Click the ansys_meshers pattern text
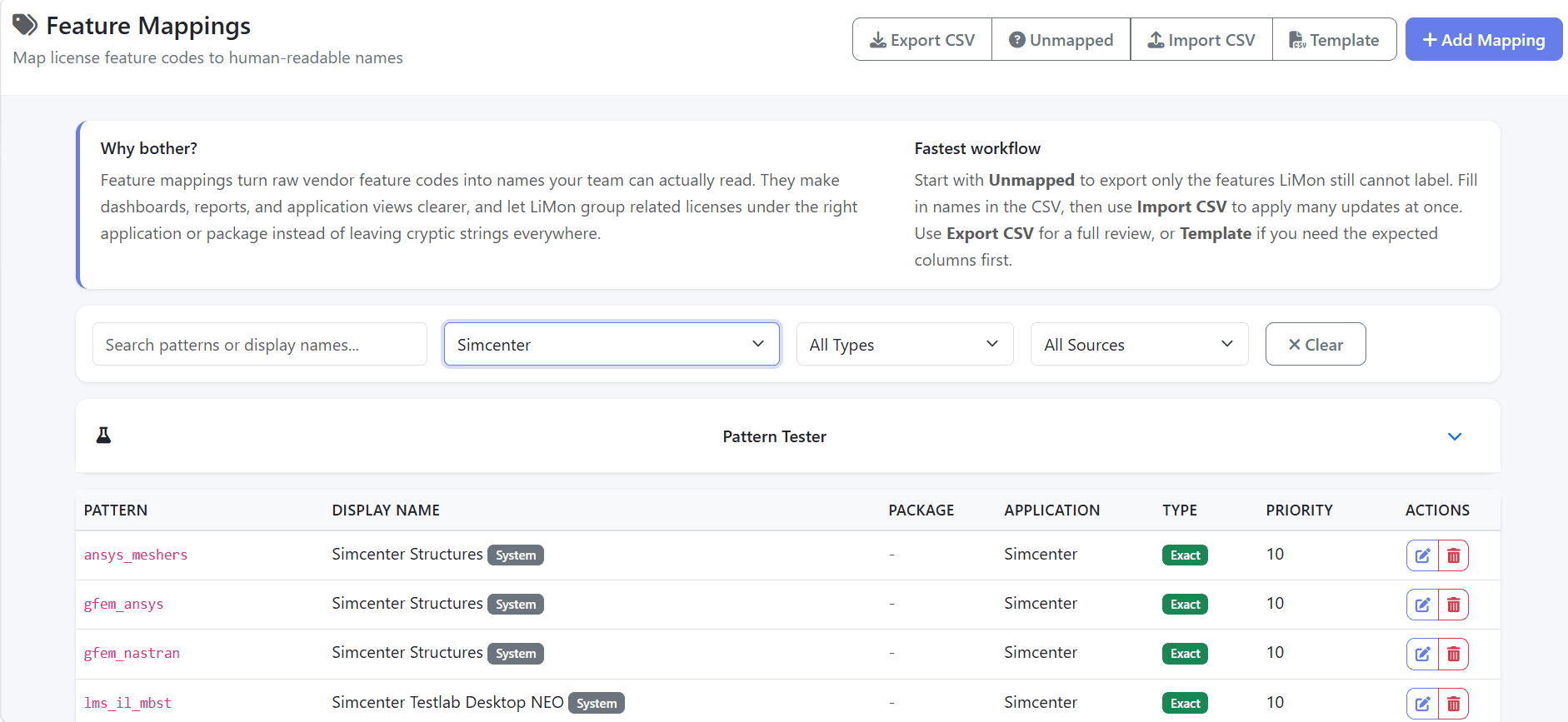This screenshot has width=1568, height=722. pos(136,555)
